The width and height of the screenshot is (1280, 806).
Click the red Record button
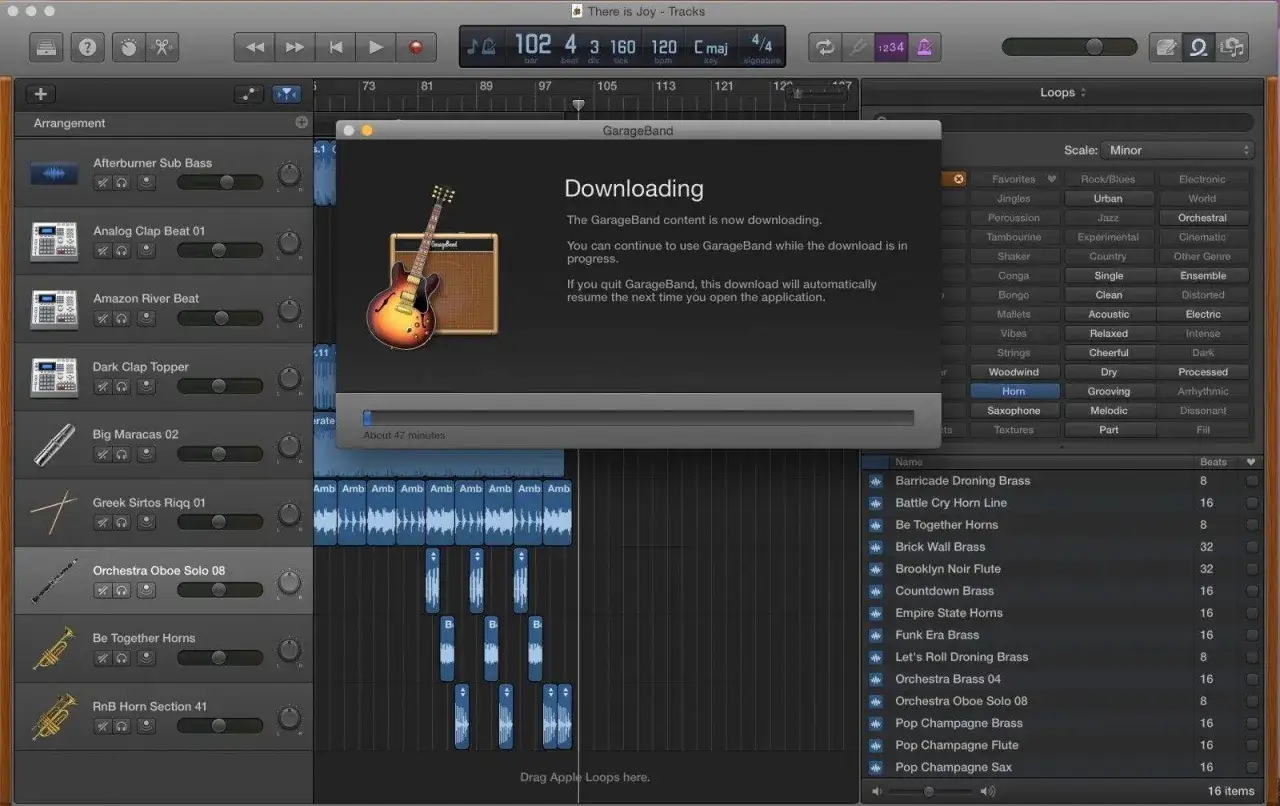416,47
